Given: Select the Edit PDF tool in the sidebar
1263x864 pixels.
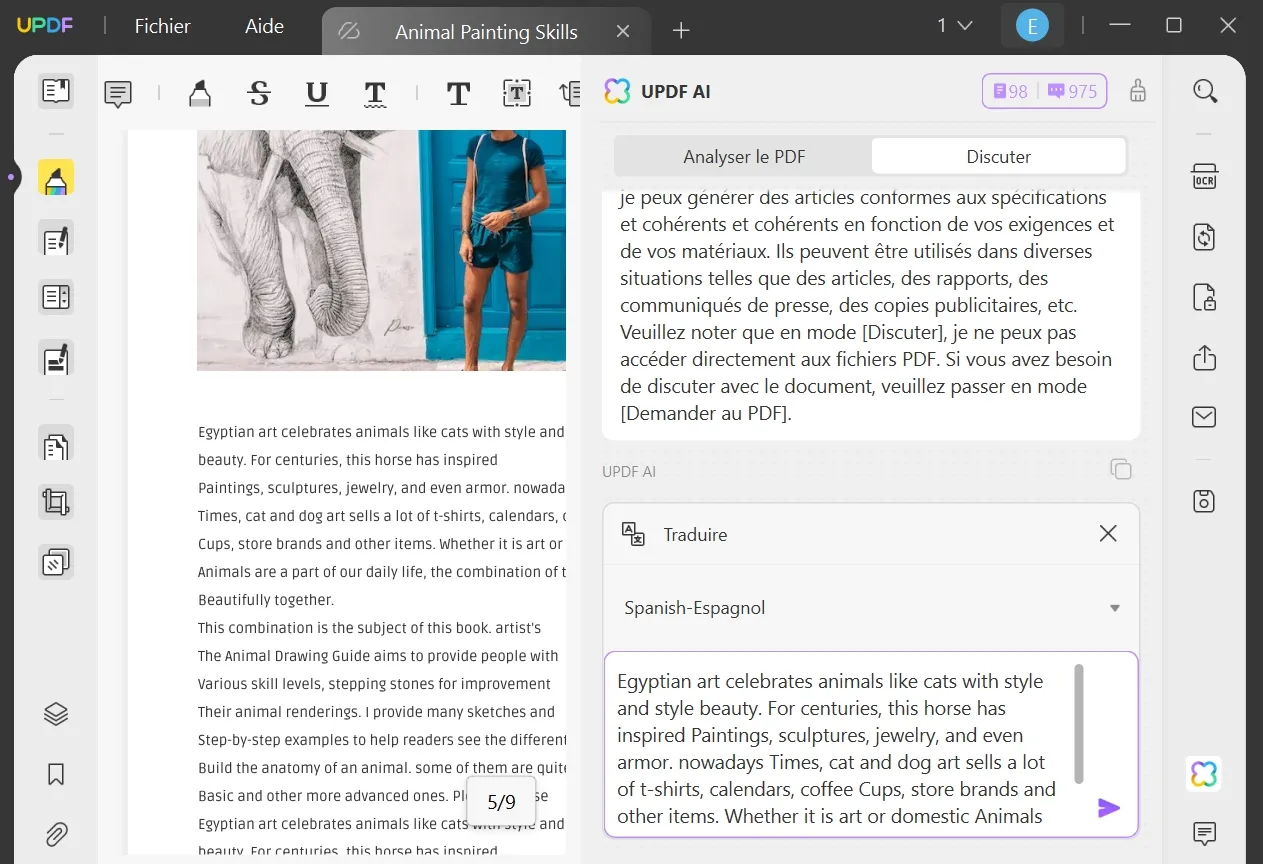Looking at the screenshot, I should [x=55, y=238].
